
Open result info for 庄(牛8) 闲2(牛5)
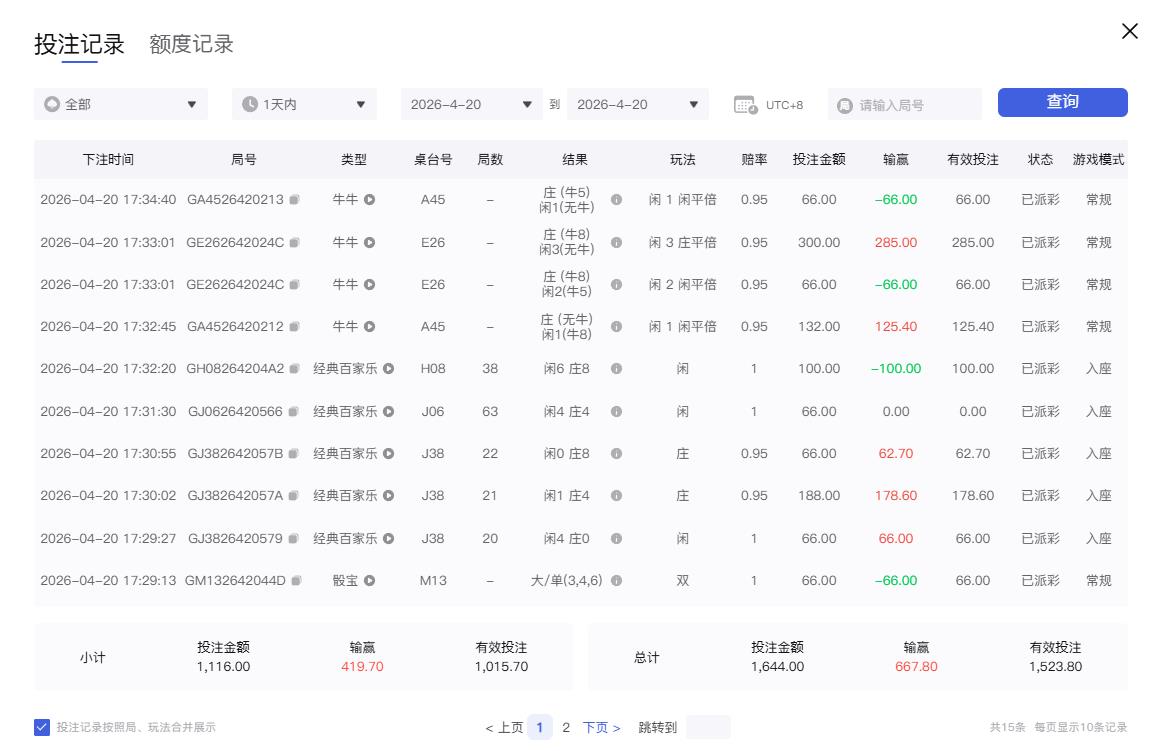(616, 284)
